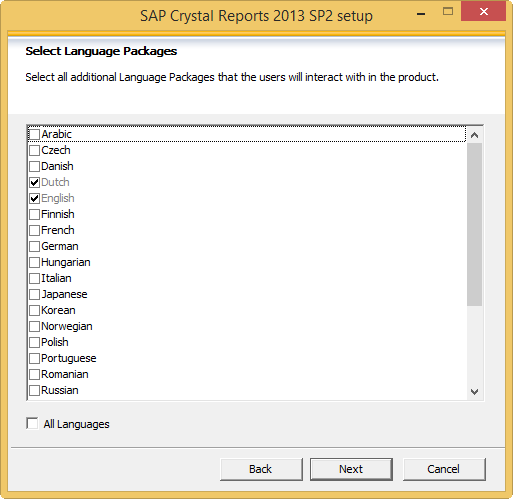Check the German language package
The height and width of the screenshot is (499, 513).
pos(34,246)
